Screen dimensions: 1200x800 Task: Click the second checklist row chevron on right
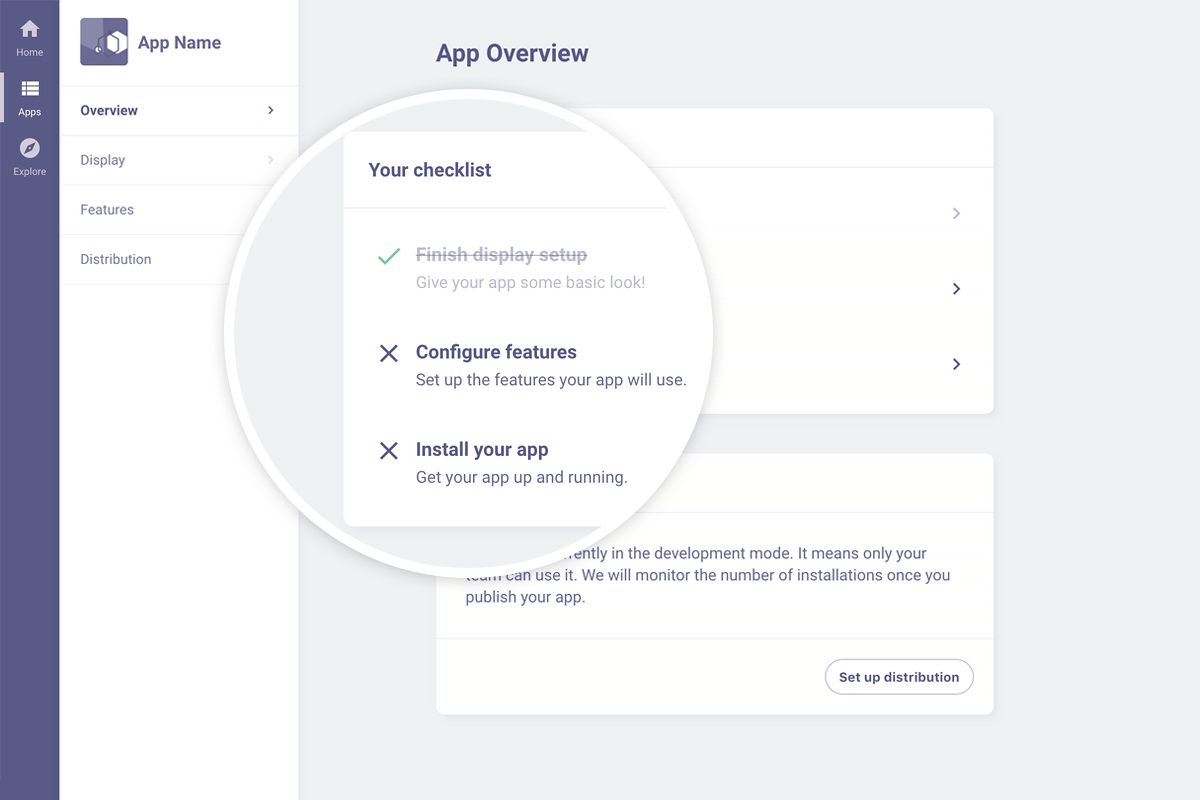957,288
